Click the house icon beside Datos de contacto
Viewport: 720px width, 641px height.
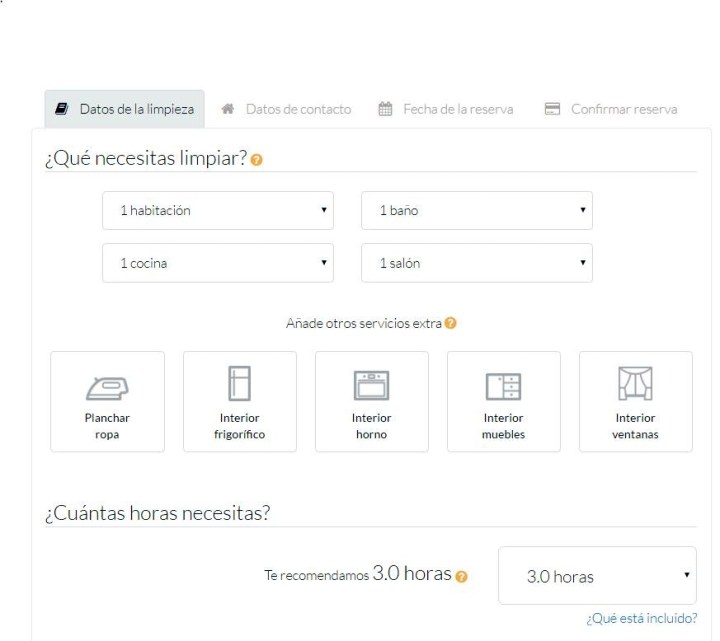[228, 109]
